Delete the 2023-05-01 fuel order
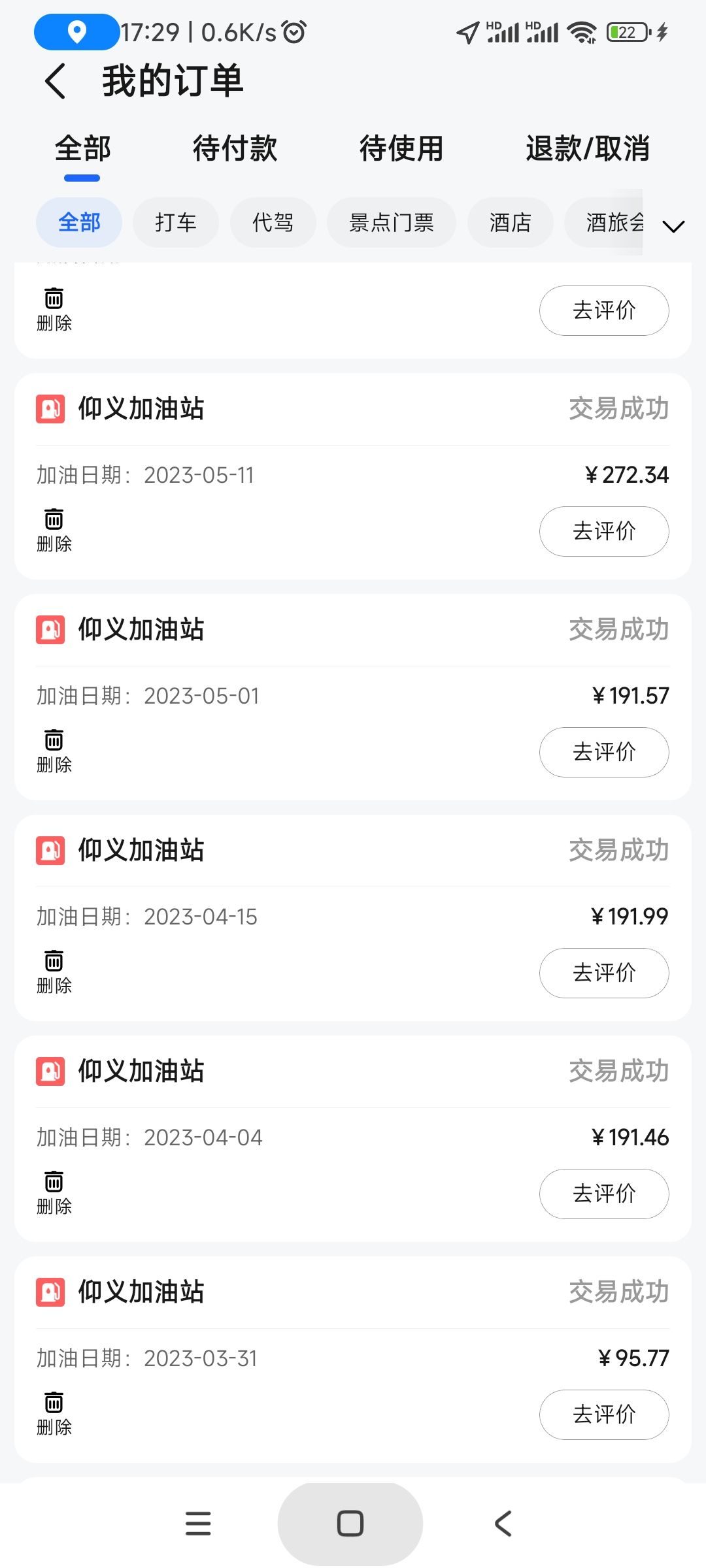The width and height of the screenshot is (706, 1568). click(54, 749)
